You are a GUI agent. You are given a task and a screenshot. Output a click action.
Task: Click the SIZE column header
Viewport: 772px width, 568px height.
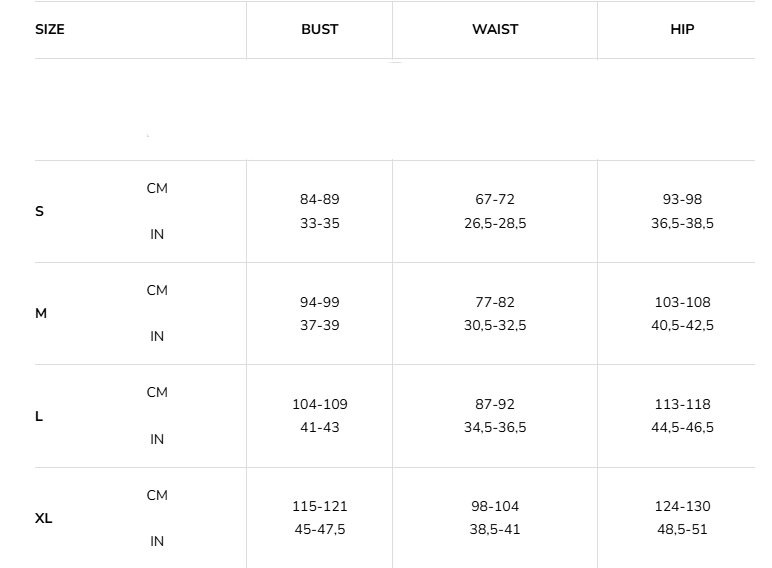tap(50, 30)
